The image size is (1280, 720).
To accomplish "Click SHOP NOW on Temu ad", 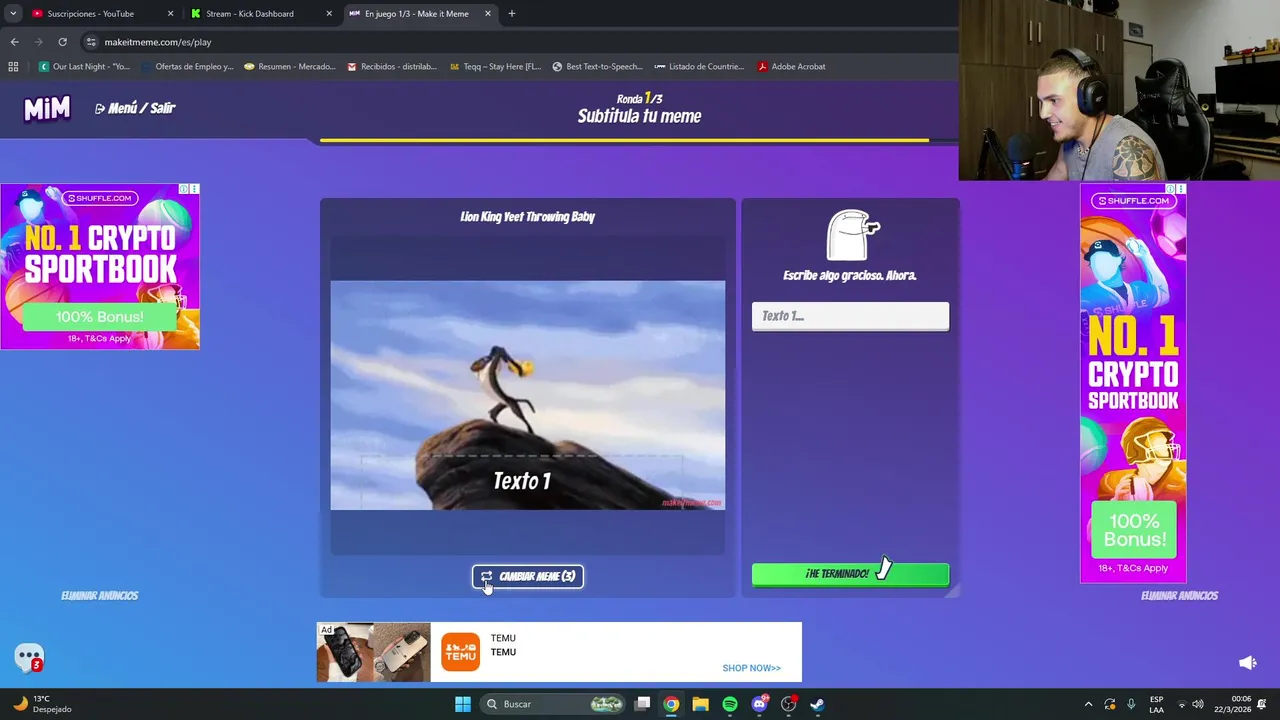I will coord(751,668).
